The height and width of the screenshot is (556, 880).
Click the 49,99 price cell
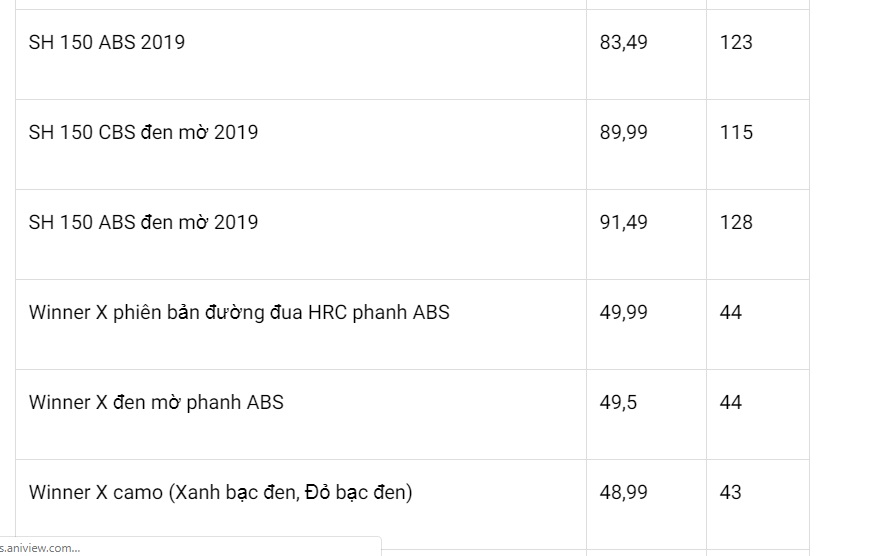tap(623, 312)
